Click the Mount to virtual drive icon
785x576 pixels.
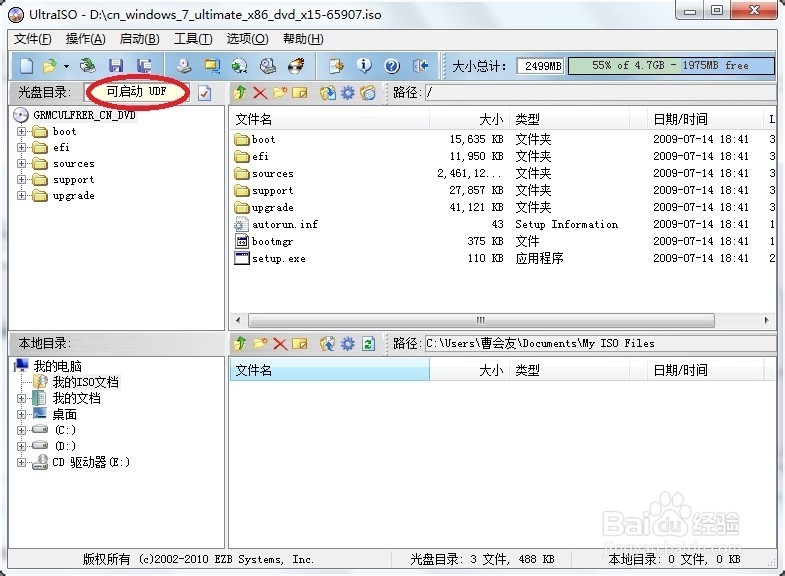(268, 66)
